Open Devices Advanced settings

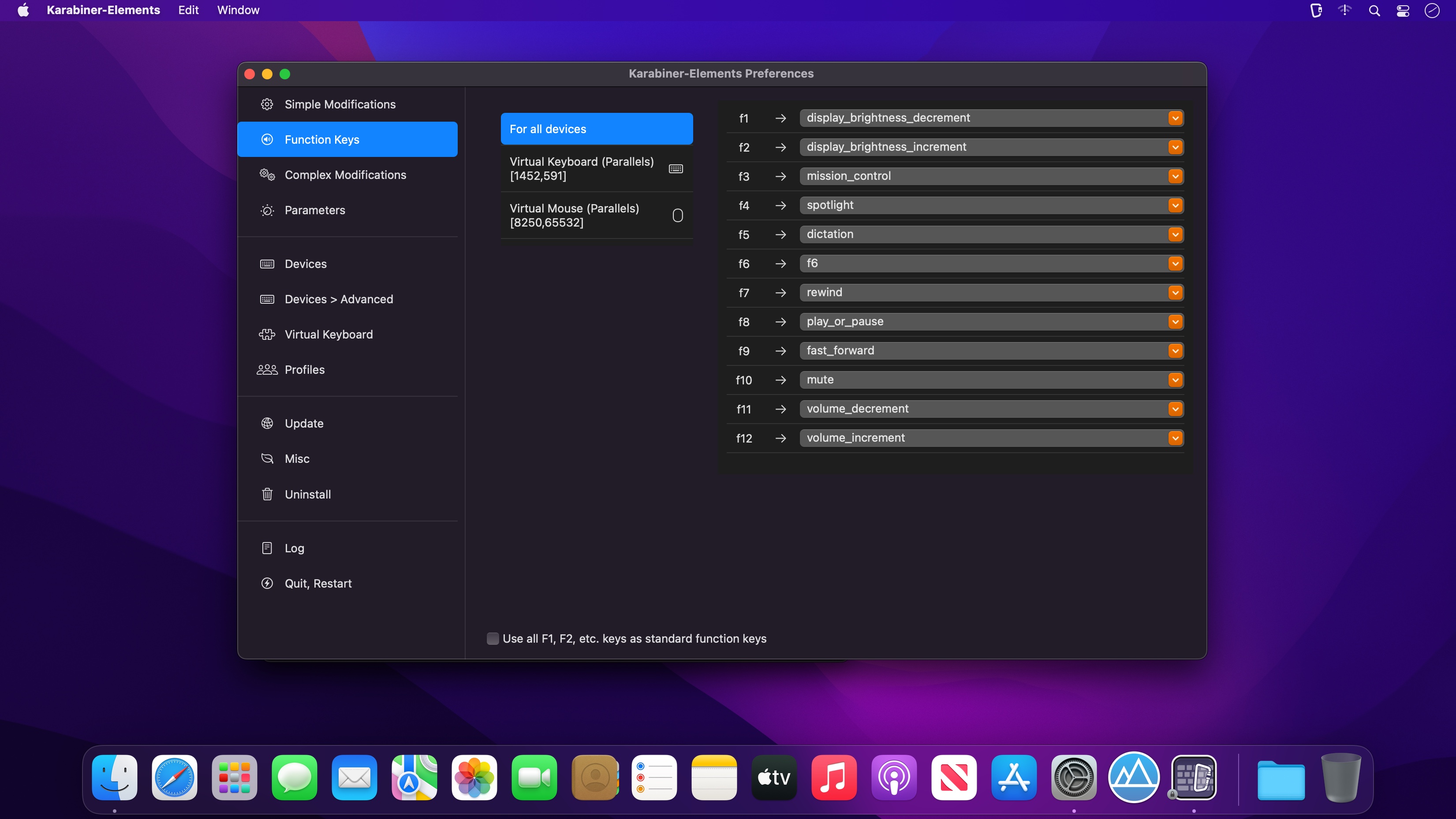[x=339, y=299]
